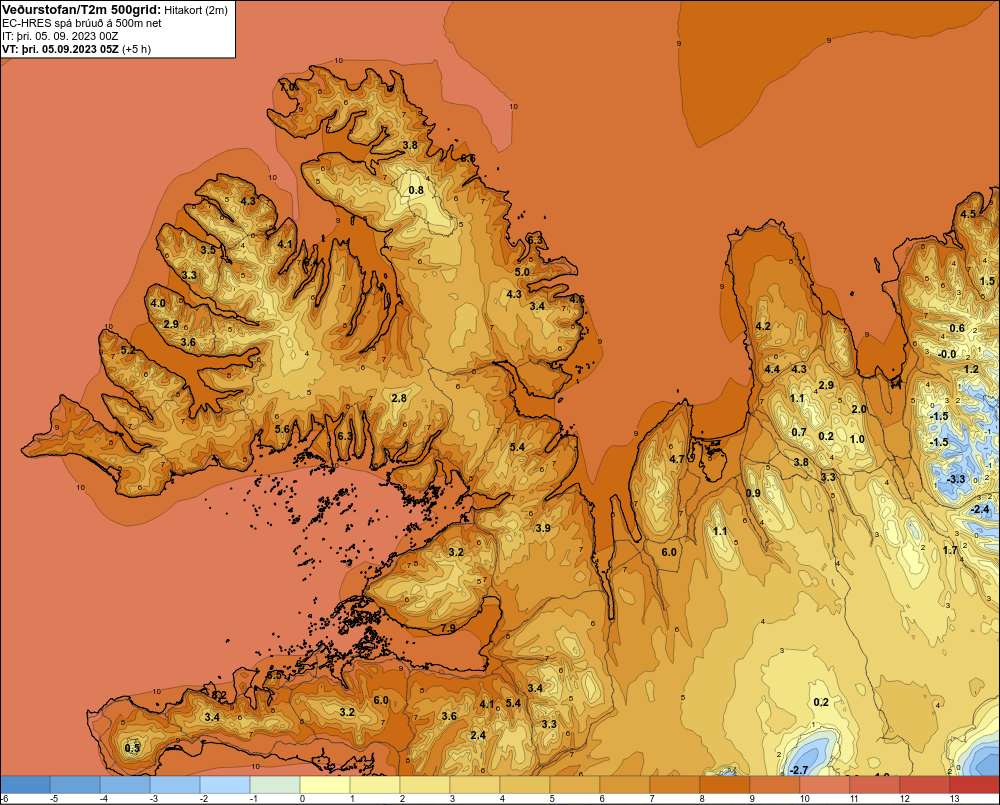The width and height of the screenshot is (1000, 805).
Task: Select the '4.5' temperature value
Action: tap(968, 214)
